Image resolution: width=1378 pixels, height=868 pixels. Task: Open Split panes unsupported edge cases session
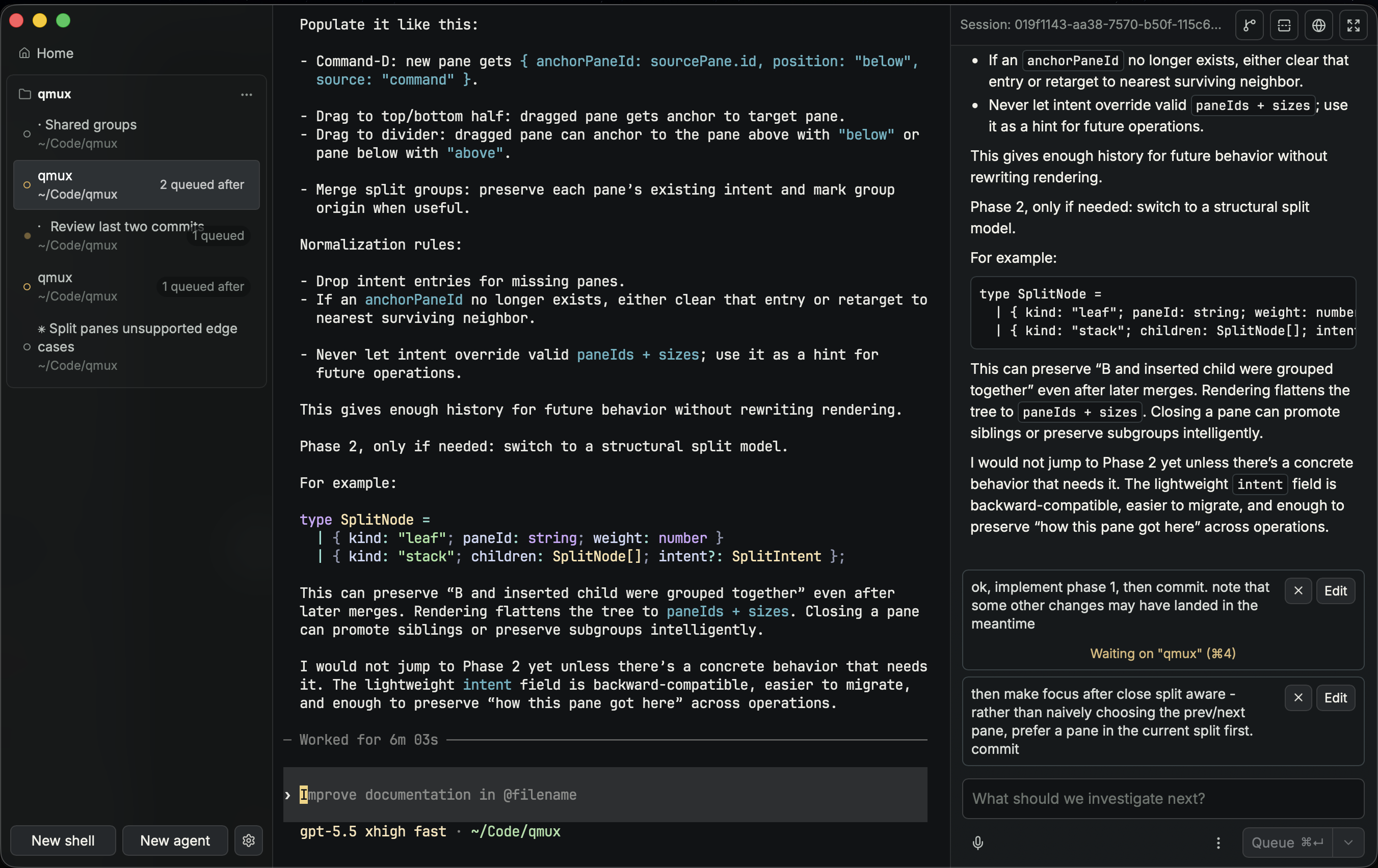point(136,347)
